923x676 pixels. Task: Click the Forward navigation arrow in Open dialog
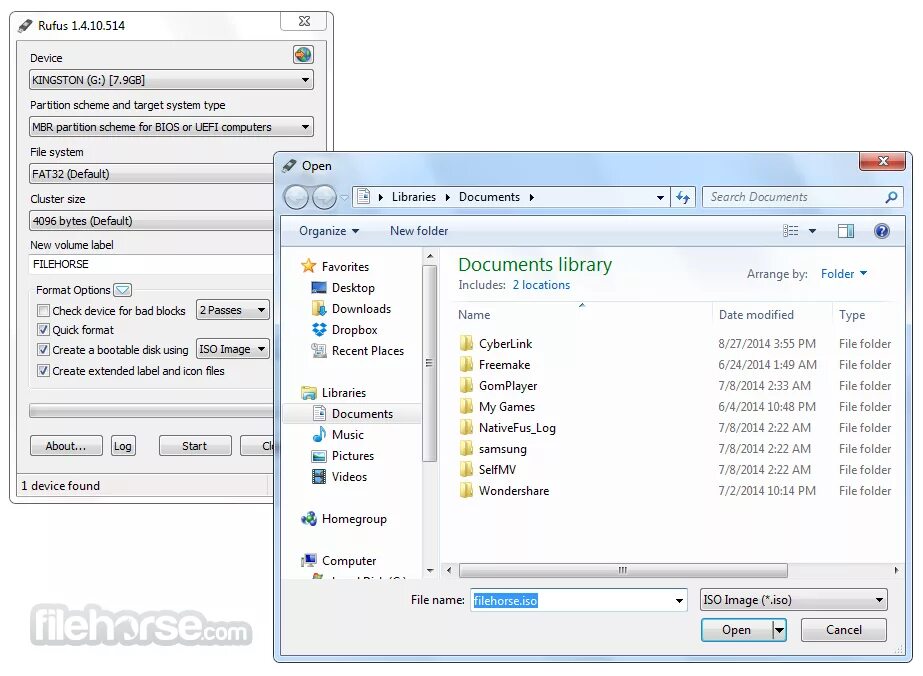click(x=324, y=197)
